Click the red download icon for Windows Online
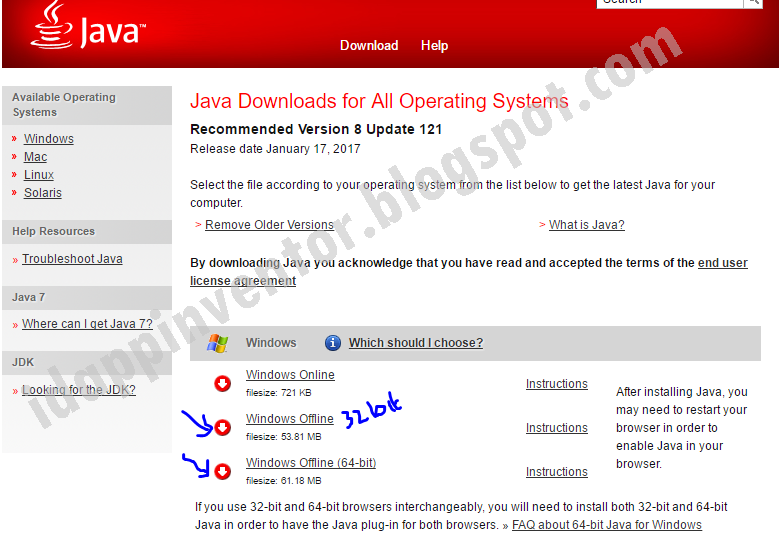 [222, 384]
